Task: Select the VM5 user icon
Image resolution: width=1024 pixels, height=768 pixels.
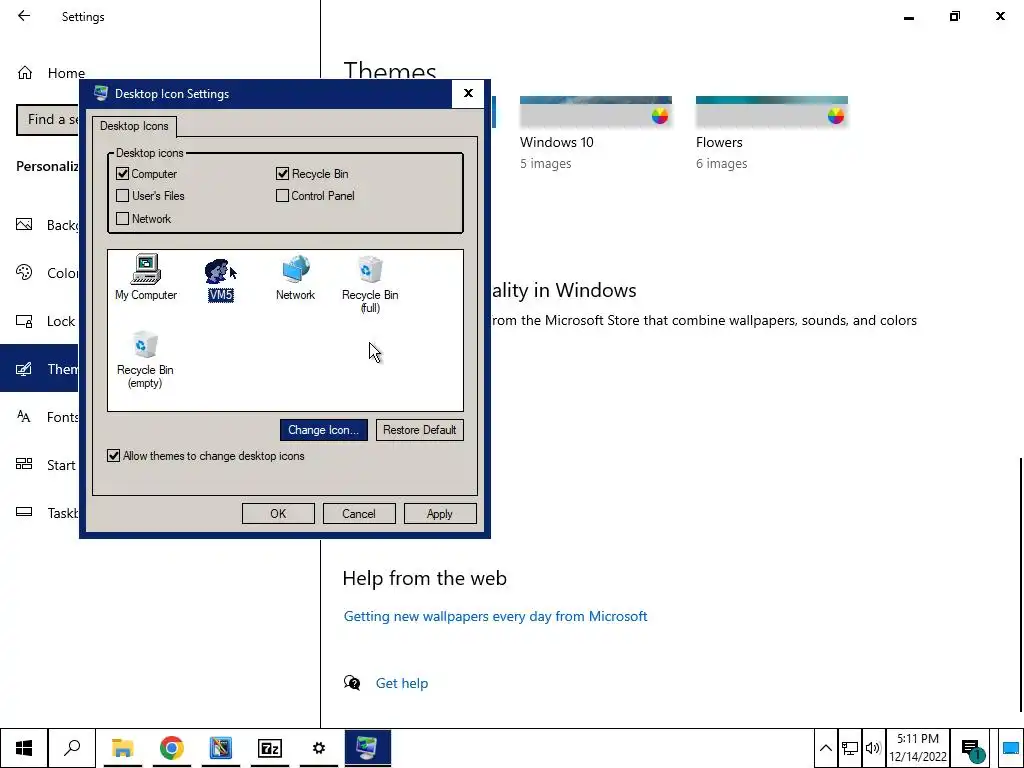Action: [221, 280]
